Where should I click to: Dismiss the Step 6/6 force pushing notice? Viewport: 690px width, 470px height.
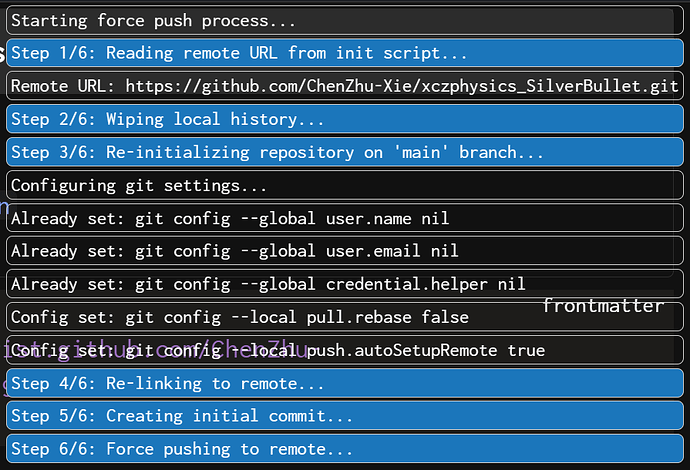181,449
